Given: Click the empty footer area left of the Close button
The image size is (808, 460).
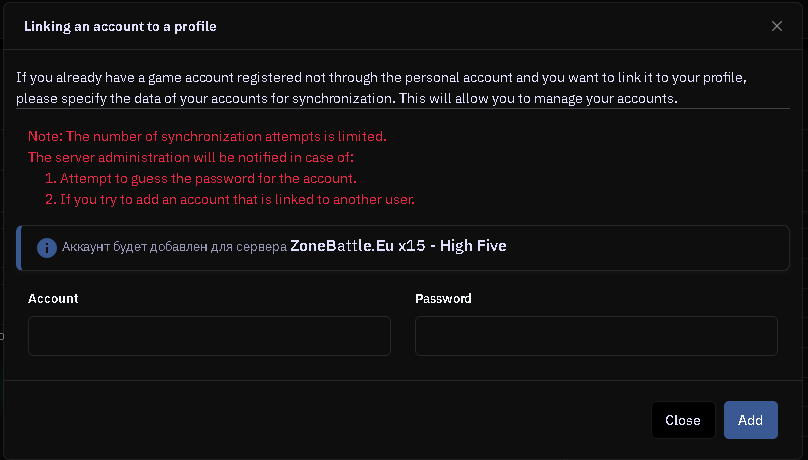Looking at the screenshot, I should pos(330,420).
